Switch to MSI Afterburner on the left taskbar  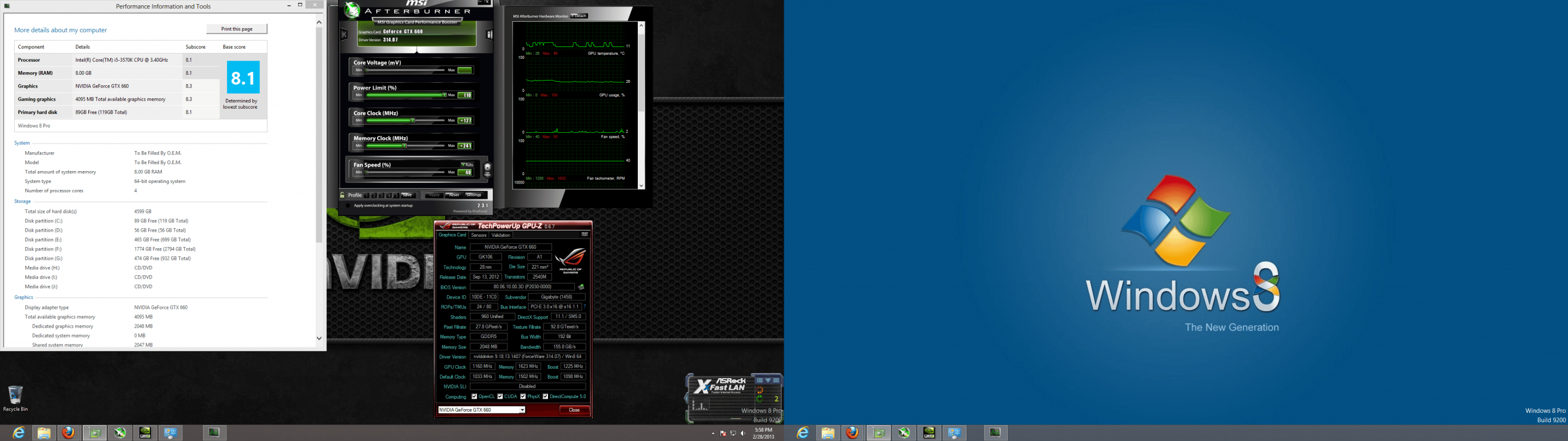(120, 432)
